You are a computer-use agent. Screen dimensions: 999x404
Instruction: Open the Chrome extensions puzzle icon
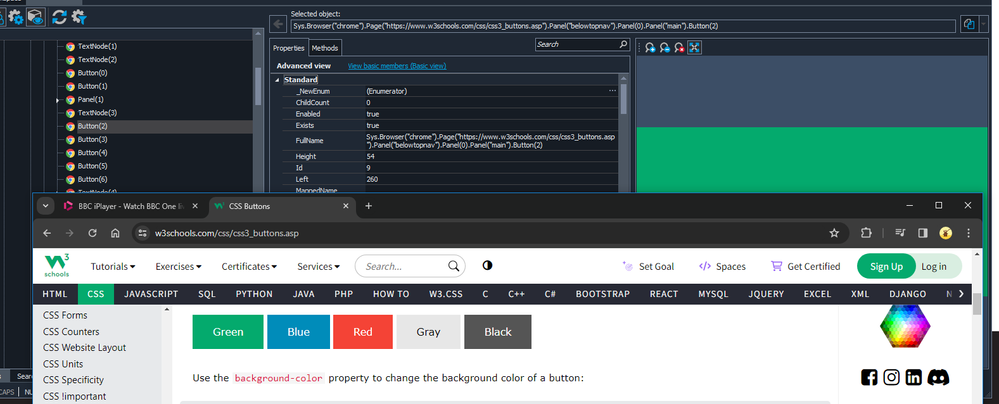point(866,233)
